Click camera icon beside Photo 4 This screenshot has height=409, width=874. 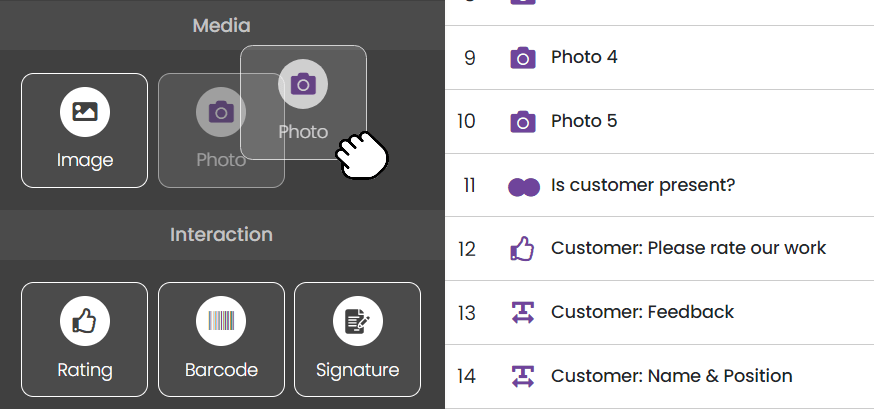pos(522,58)
